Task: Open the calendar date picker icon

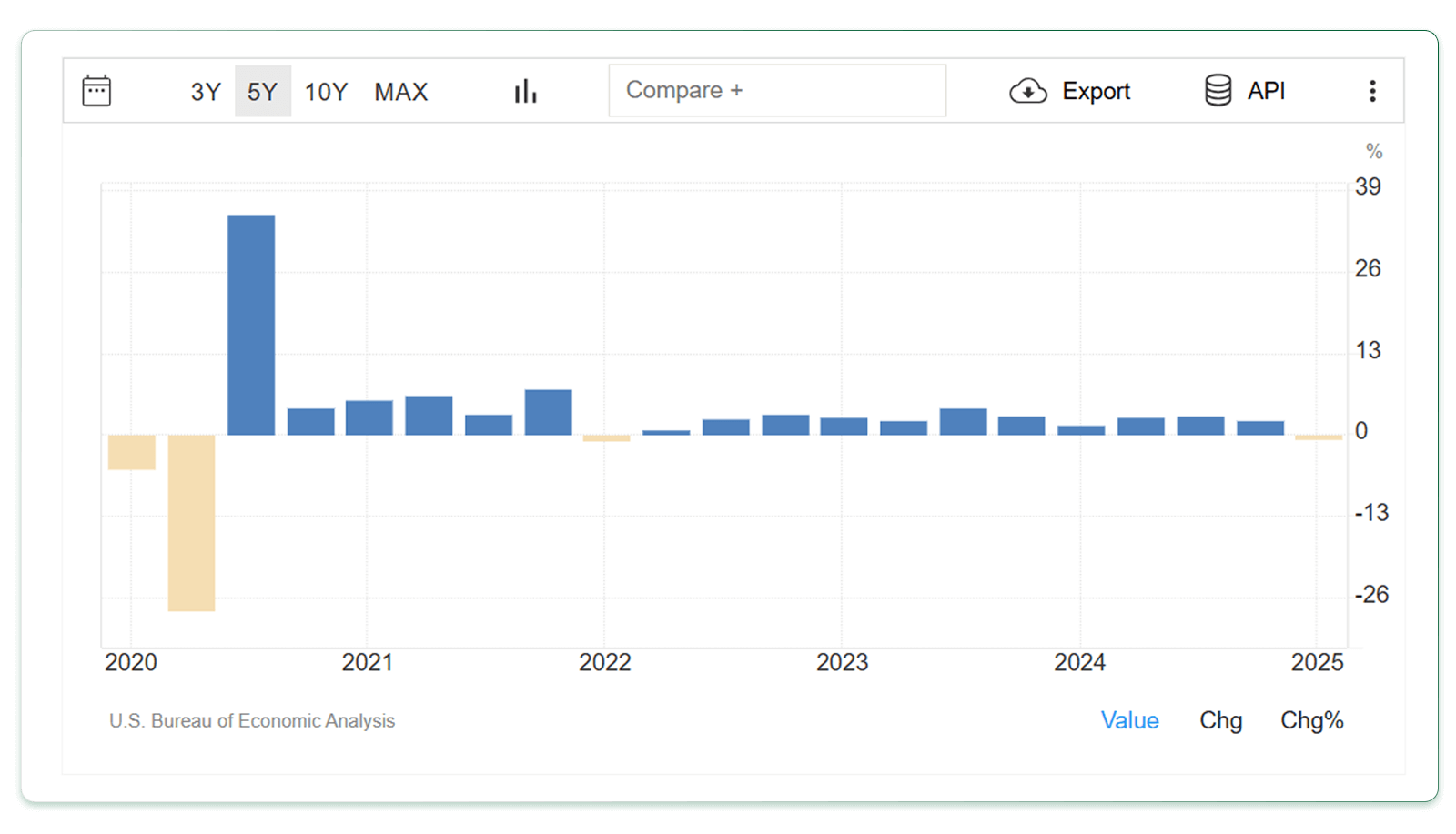Action: click(x=96, y=91)
